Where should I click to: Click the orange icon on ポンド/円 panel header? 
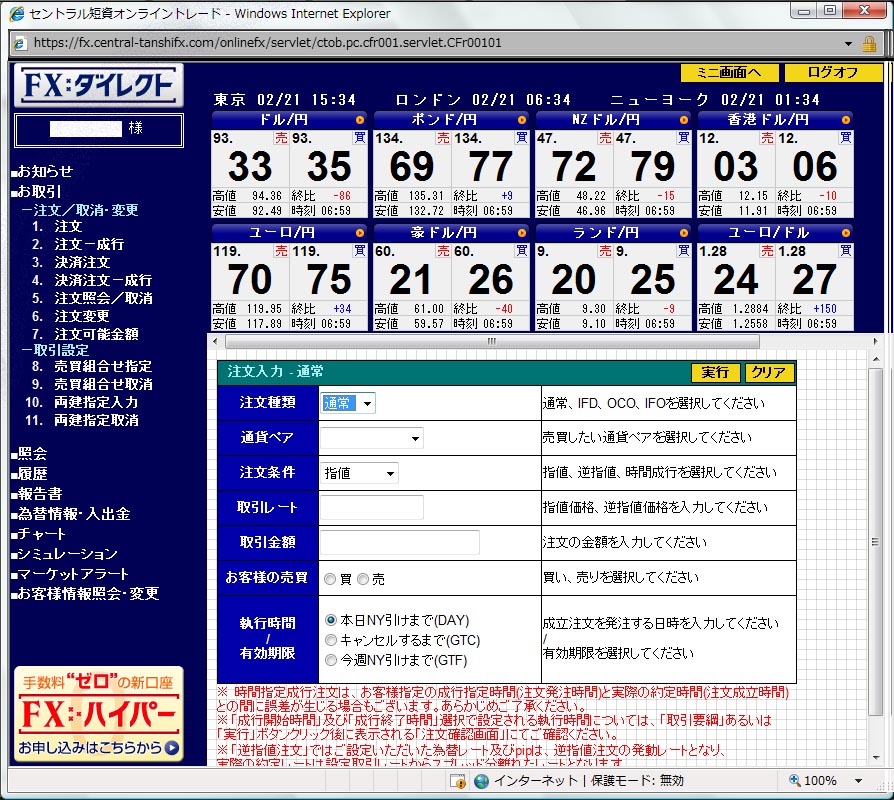(x=521, y=120)
